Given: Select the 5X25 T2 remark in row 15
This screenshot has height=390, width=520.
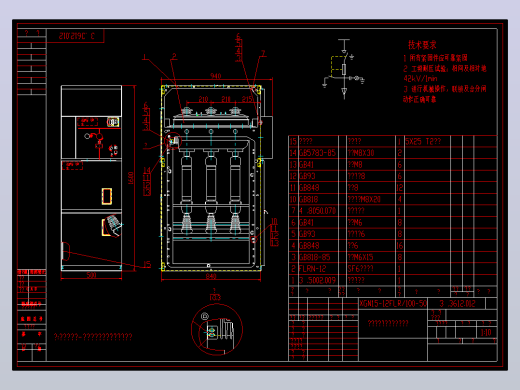Looking at the screenshot, I should pyautogui.click(x=423, y=141).
